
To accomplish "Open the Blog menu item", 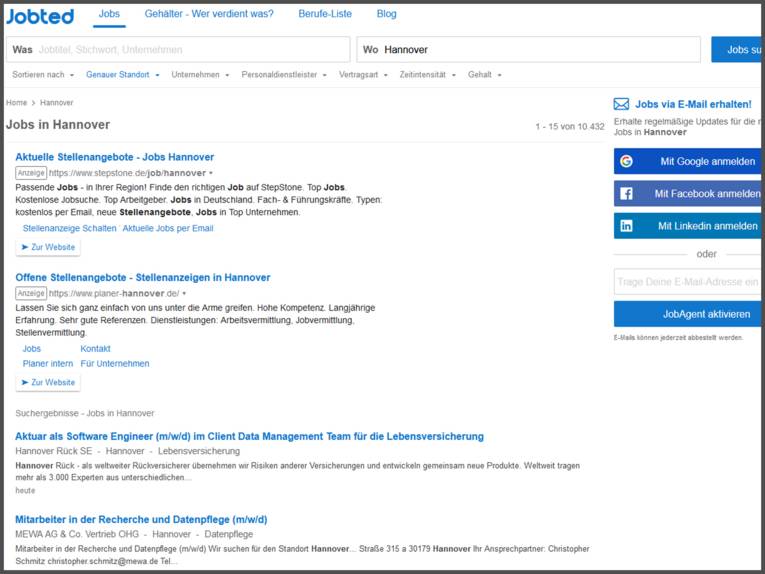I will tap(386, 14).
